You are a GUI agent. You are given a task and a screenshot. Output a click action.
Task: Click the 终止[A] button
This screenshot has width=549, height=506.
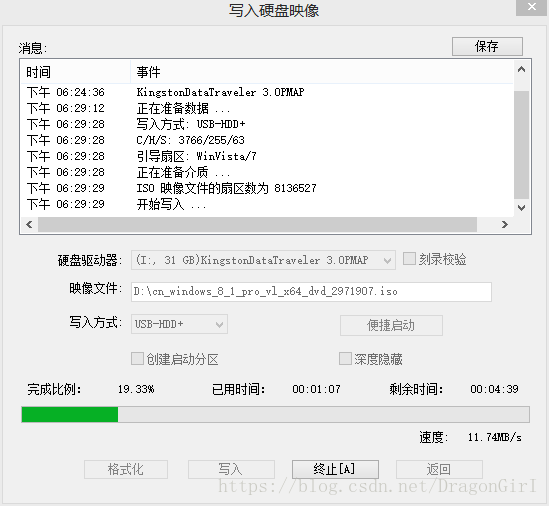coord(335,469)
